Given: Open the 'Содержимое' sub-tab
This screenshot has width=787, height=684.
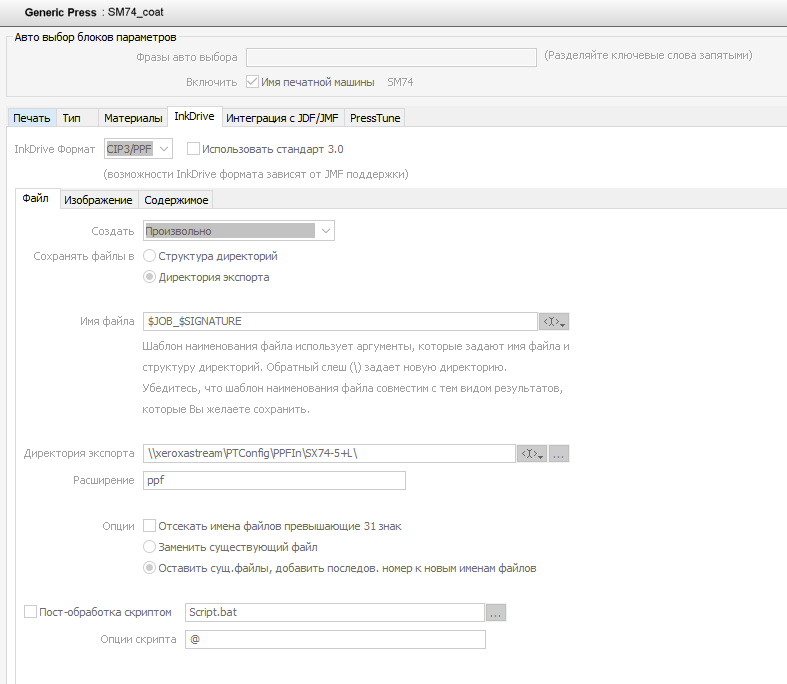Looking at the screenshot, I should tap(176, 200).
